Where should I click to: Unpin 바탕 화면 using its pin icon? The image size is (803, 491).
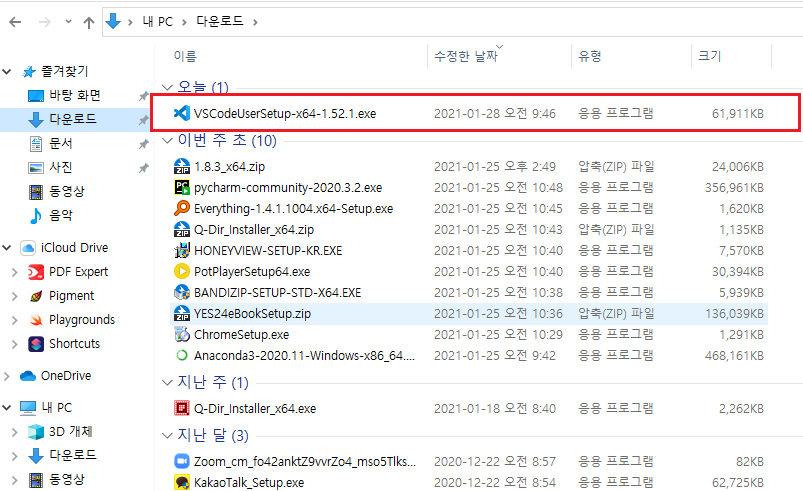click(x=144, y=96)
